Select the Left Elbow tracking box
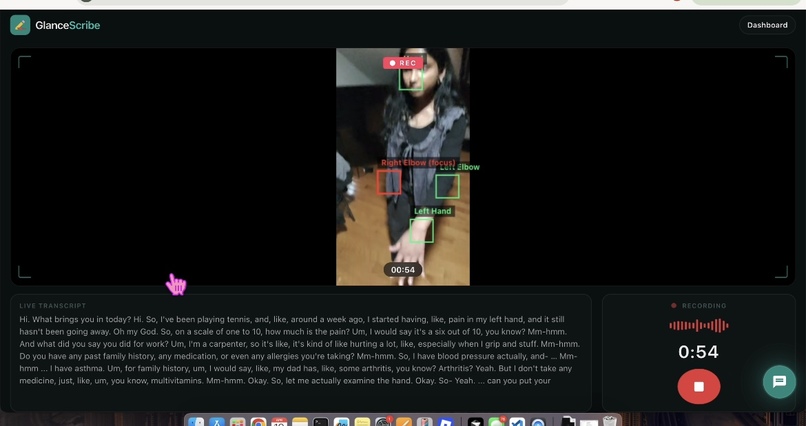 (447, 186)
